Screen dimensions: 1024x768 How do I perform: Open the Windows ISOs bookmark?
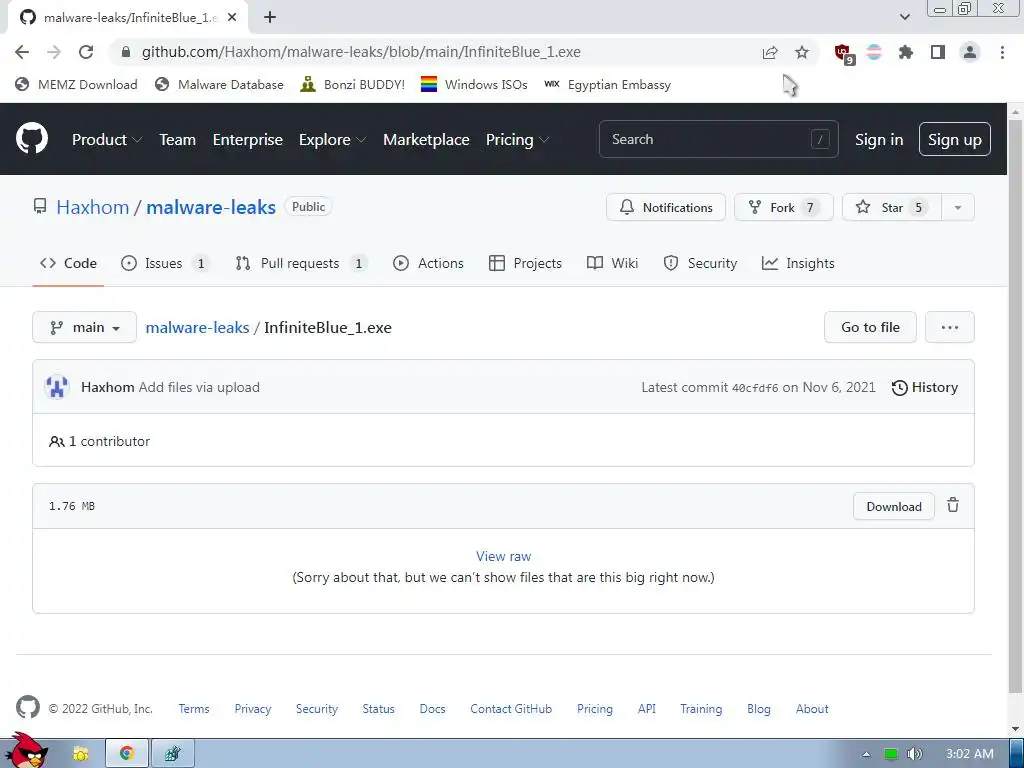[x=474, y=85]
